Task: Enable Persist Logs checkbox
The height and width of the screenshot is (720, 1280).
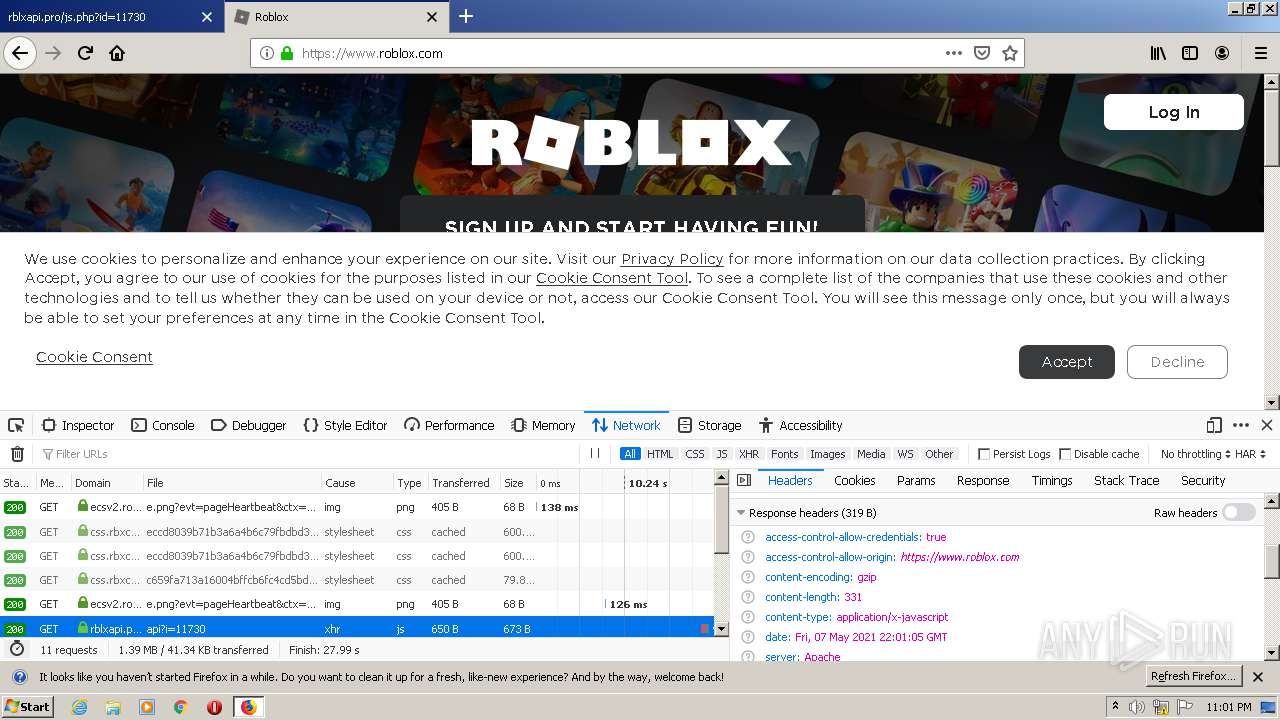Action: pos(984,454)
